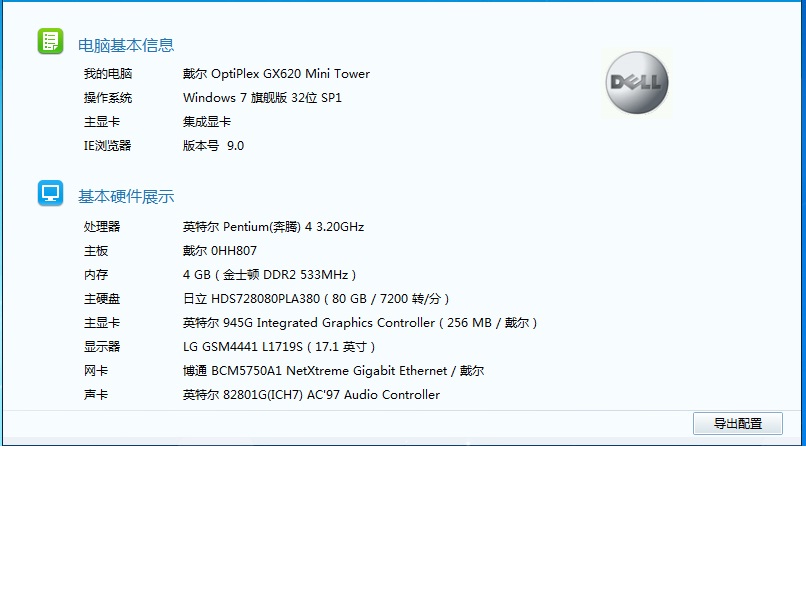Click the 版本号 9.0 value
806x614 pixels.
coord(213,146)
